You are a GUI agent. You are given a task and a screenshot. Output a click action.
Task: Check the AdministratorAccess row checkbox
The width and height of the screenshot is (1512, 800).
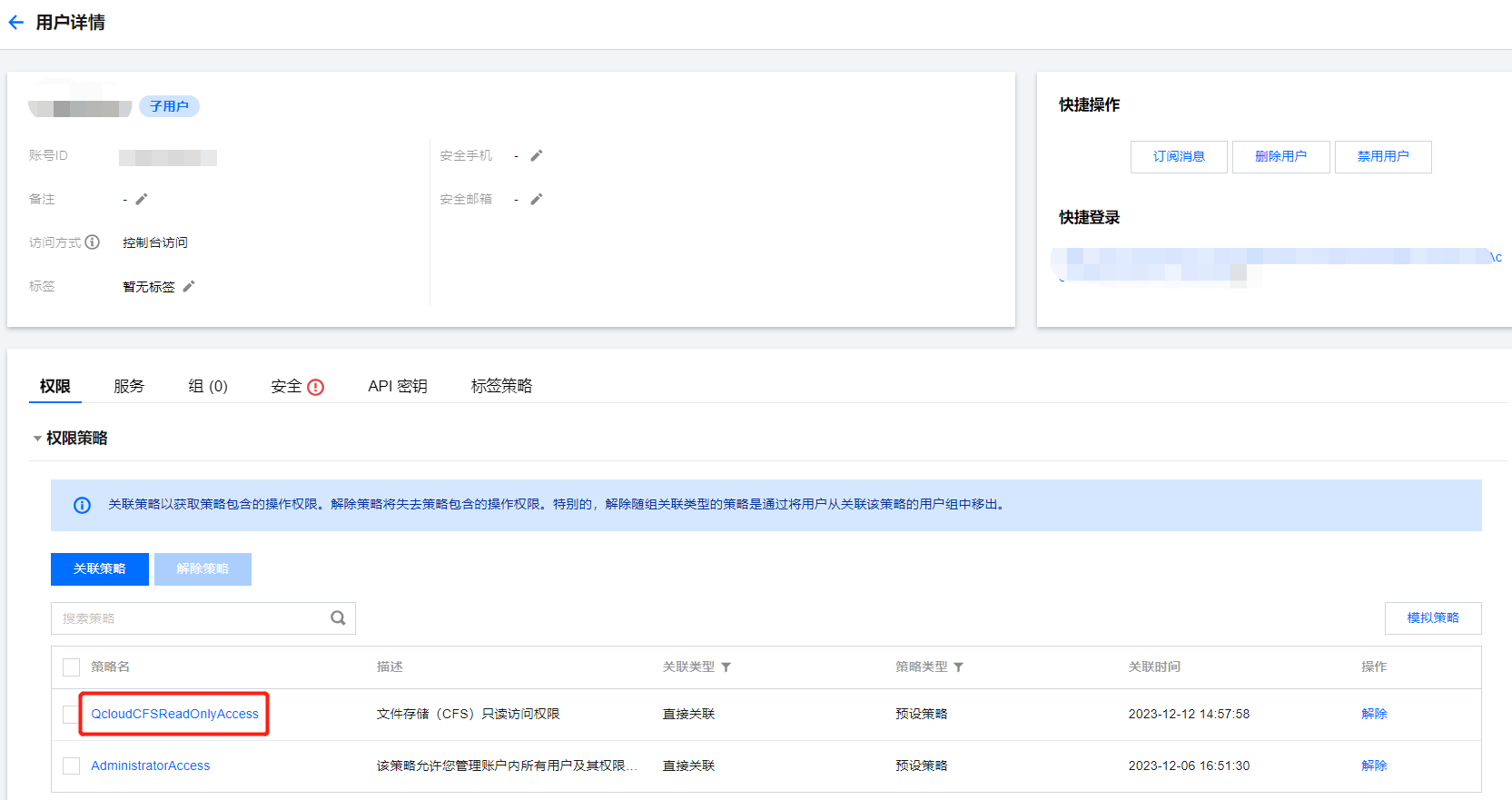click(71, 766)
